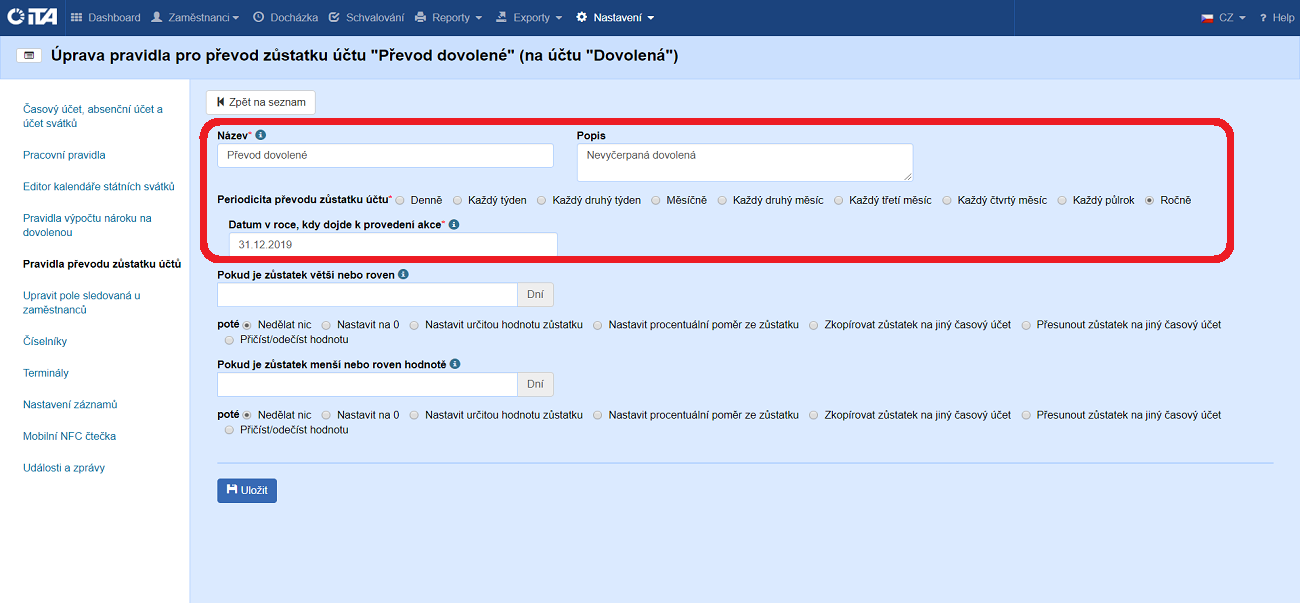Click info icon next to zůstatek menší nebo roven
Viewport: 1300px width, 603px height.
pyautogui.click(x=455, y=365)
